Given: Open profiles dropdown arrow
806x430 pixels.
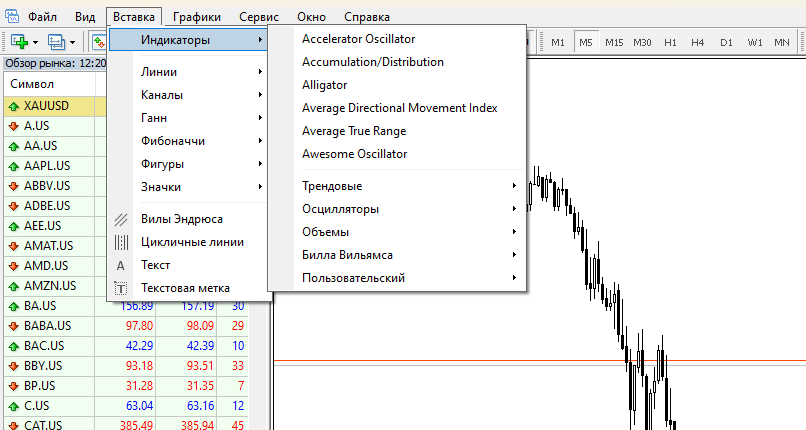Looking at the screenshot, I should click(72, 43).
